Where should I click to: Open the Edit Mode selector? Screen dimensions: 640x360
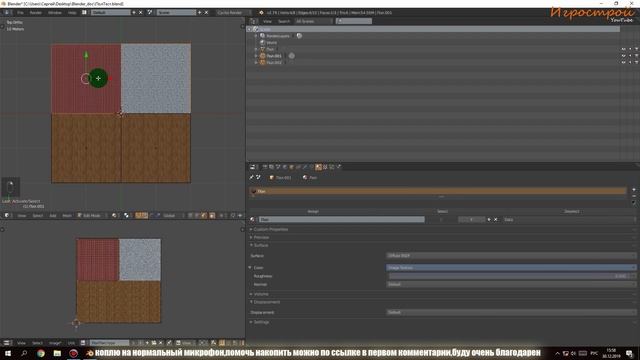point(91,216)
